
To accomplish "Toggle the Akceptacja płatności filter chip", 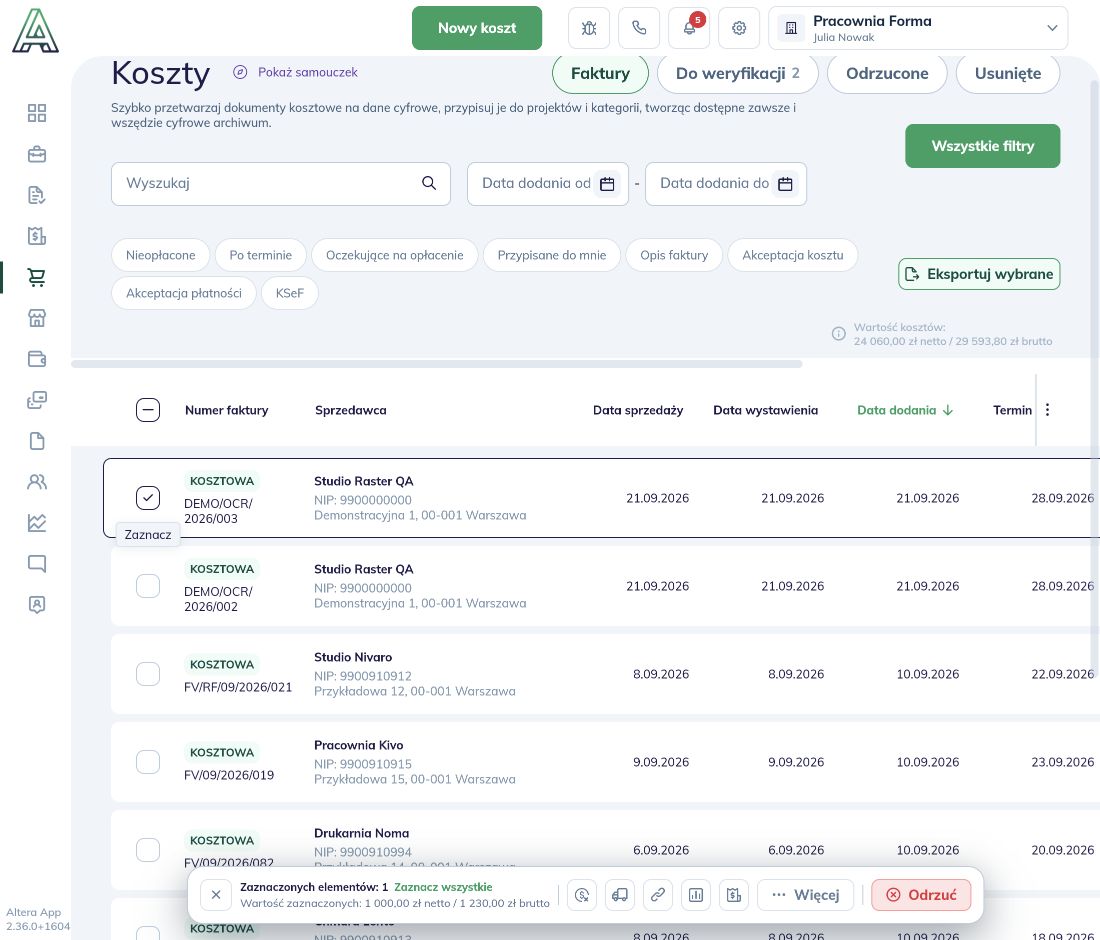I will tap(184, 293).
